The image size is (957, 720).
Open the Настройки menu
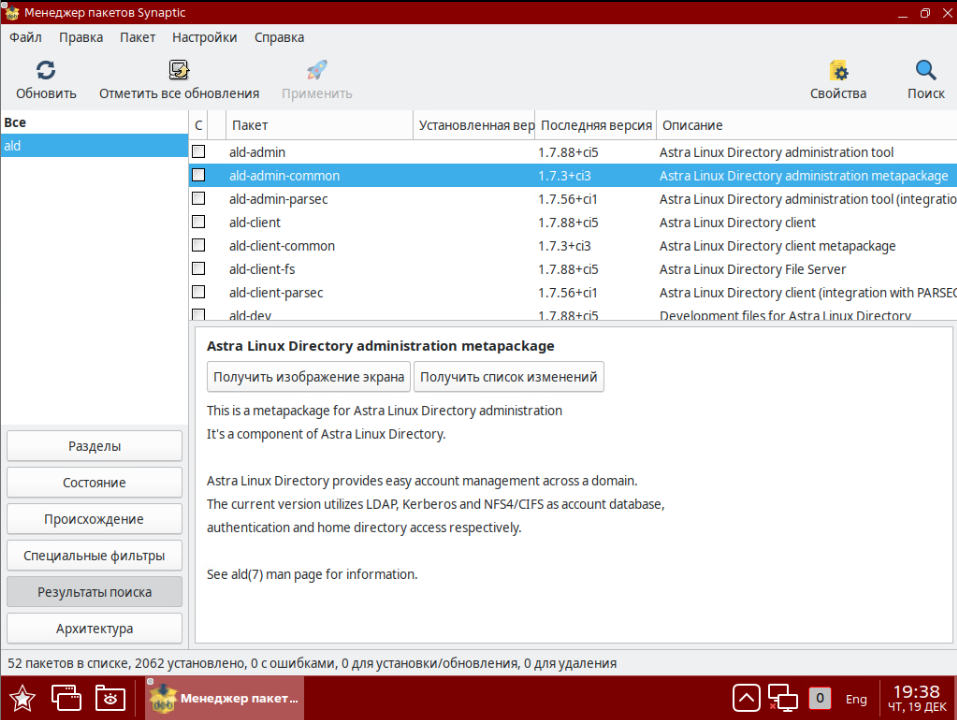204,37
